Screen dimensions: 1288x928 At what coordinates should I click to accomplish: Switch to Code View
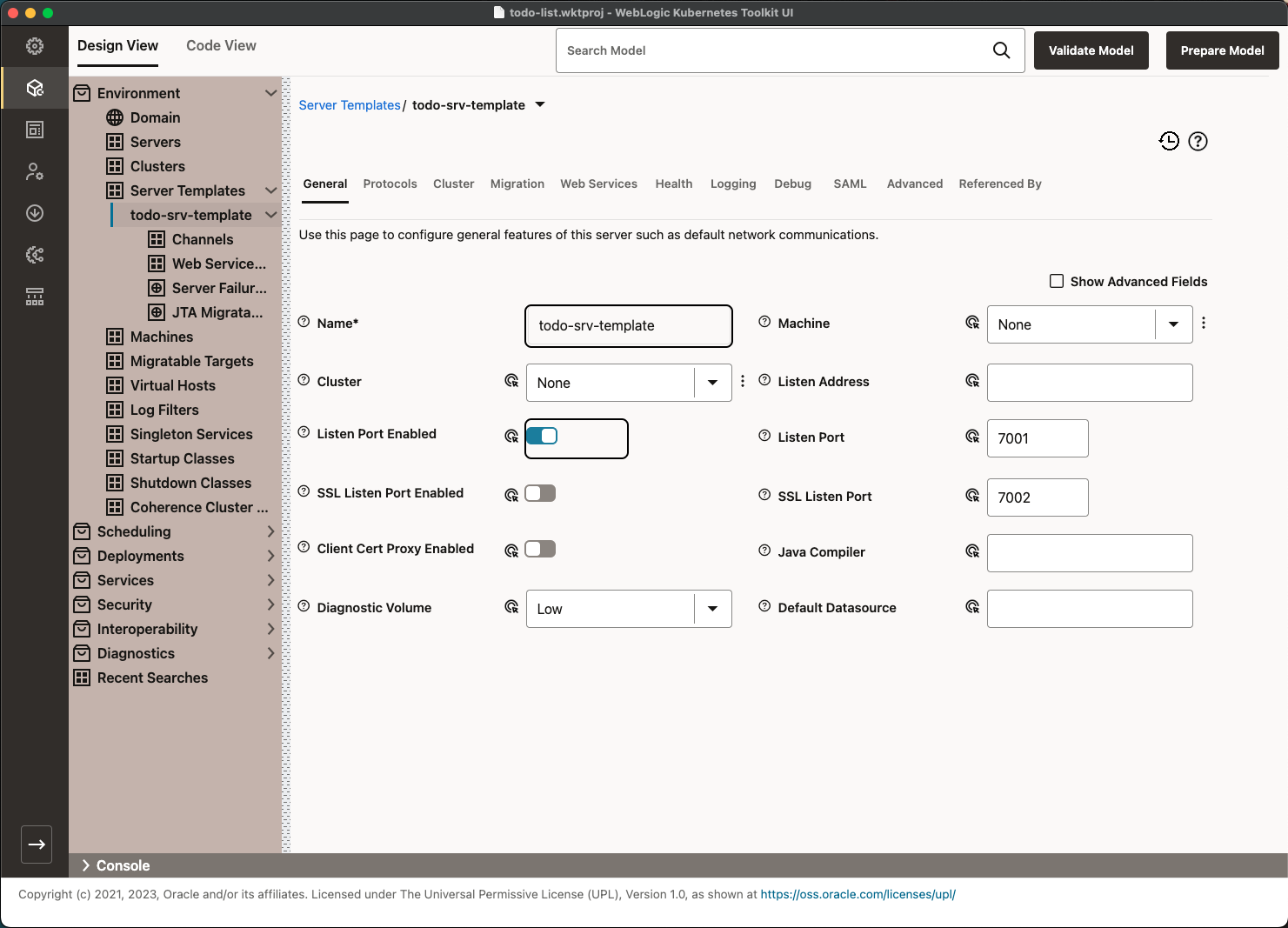pyautogui.click(x=221, y=45)
